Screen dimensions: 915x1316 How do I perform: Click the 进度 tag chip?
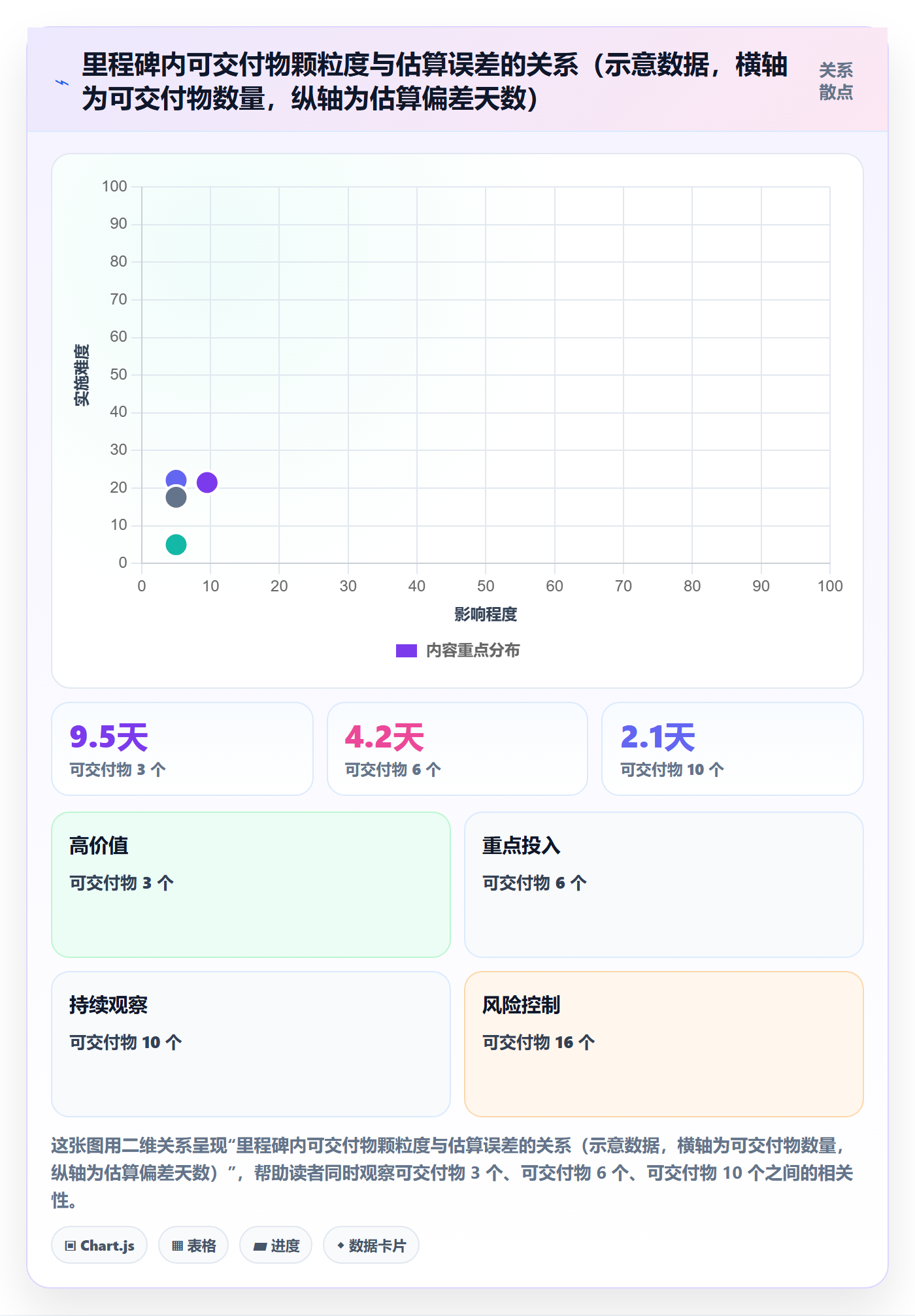pos(276,1245)
